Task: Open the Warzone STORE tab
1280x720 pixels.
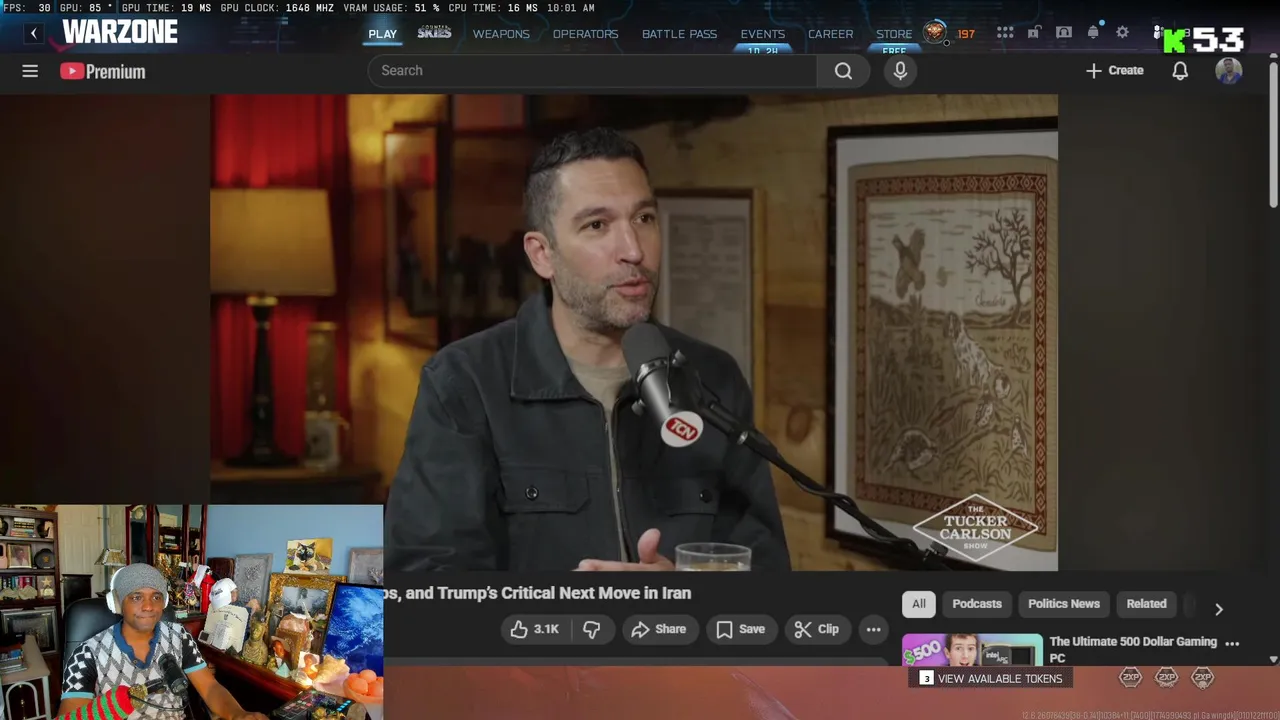Action: click(894, 34)
